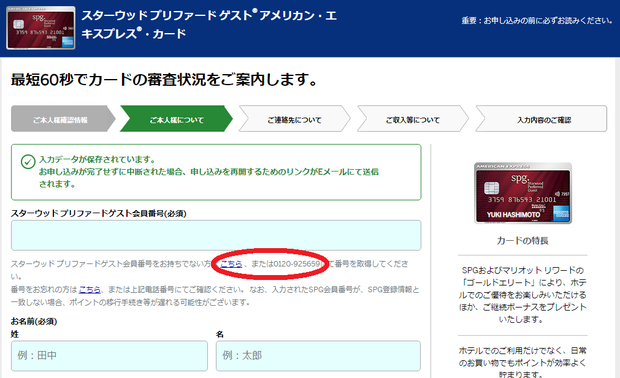Viewport: 620px width, 378px height.
Task: Select the 入力内容のご確認 step
Action: [542, 119]
